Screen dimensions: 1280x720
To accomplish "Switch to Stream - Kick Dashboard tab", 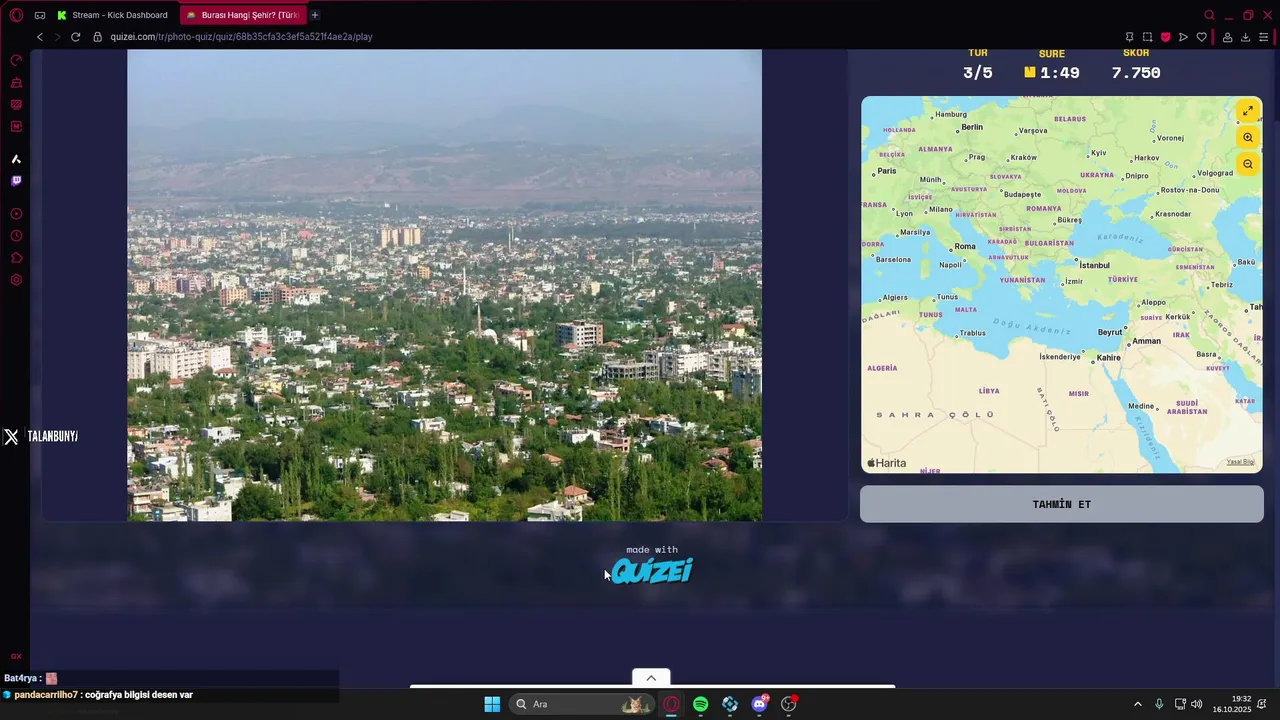I will click(x=113, y=15).
